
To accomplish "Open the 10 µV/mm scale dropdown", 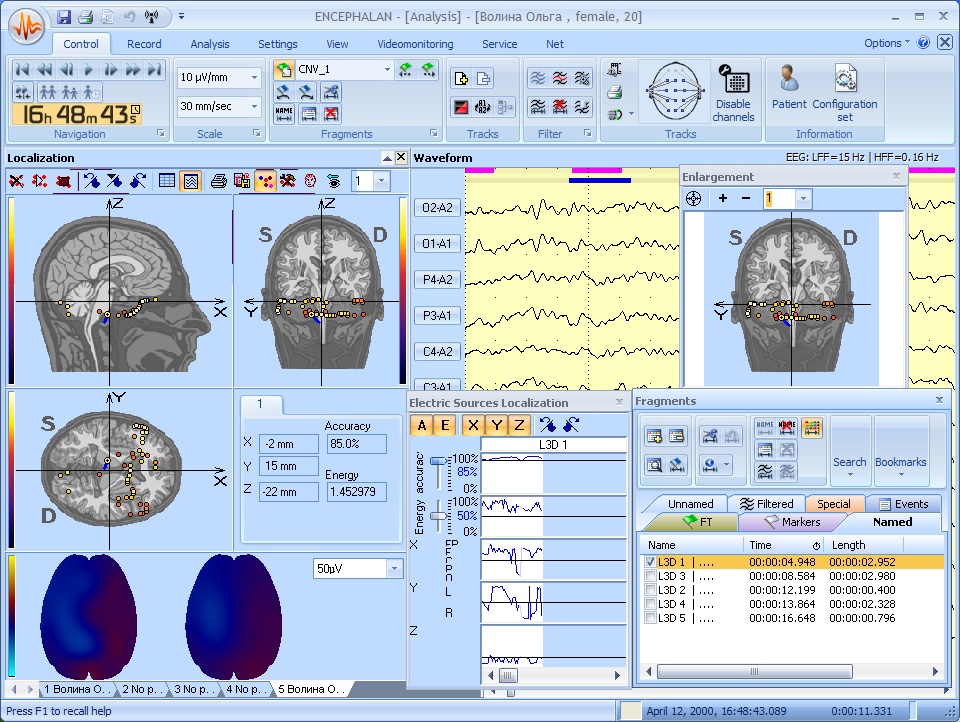I will tap(253, 77).
